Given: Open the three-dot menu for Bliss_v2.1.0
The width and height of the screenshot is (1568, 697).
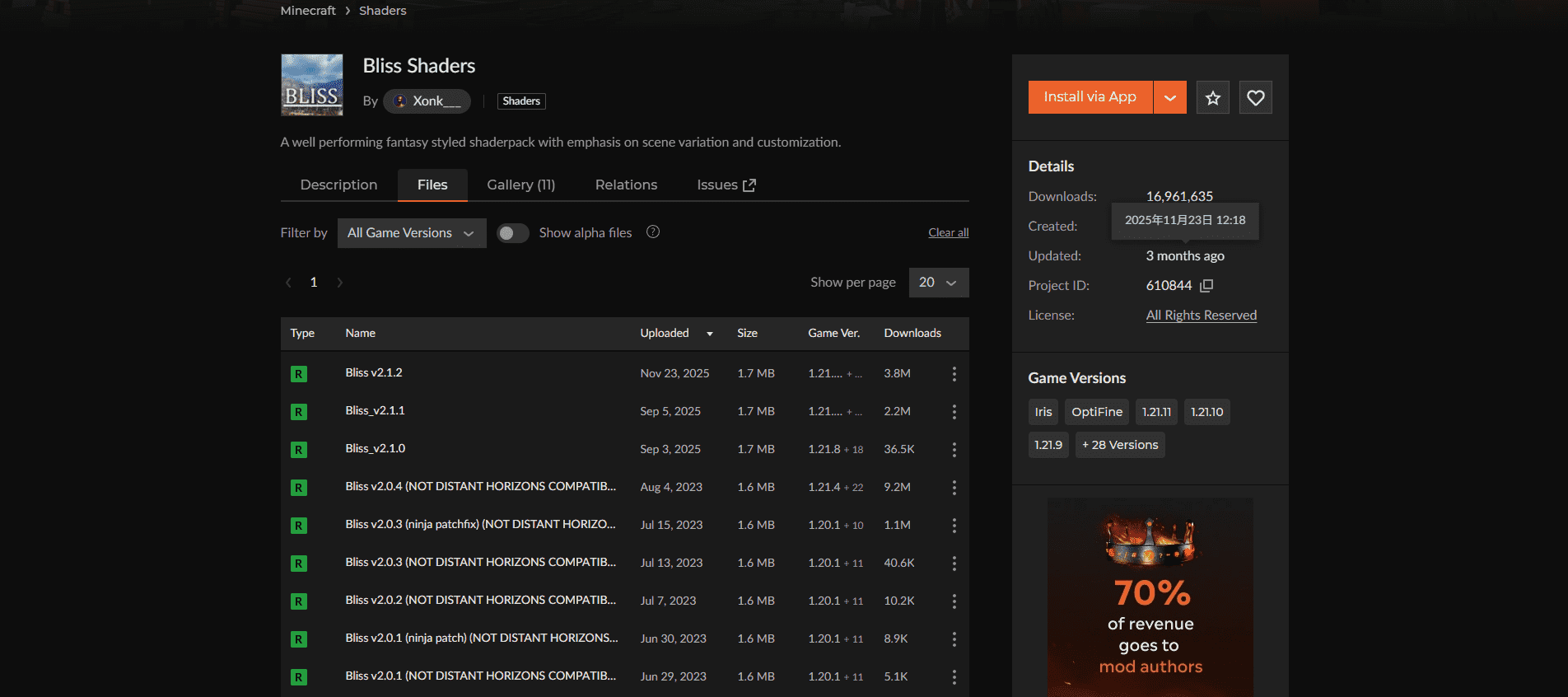Looking at the screenshot, I should pos(954,450).
